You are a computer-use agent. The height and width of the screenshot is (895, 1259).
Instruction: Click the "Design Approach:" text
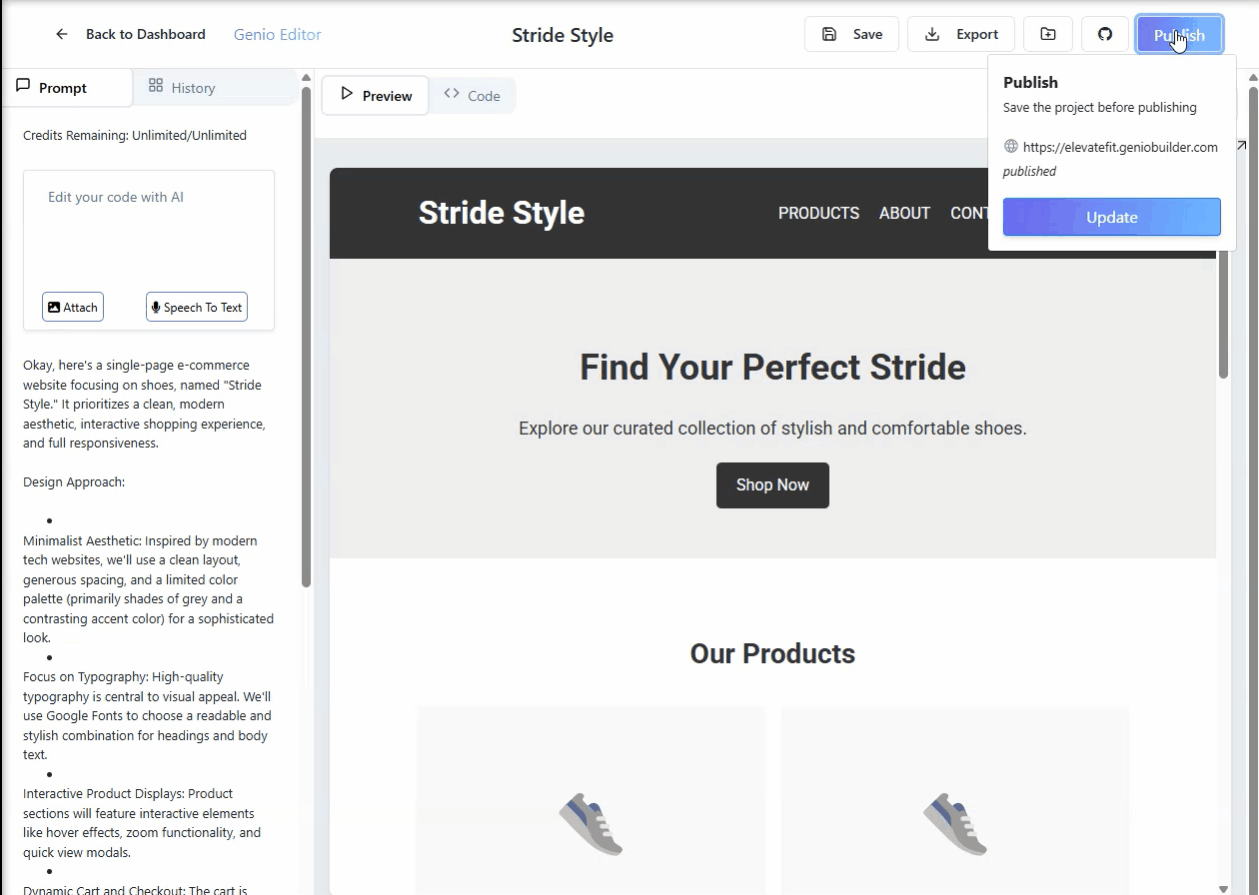74,482
